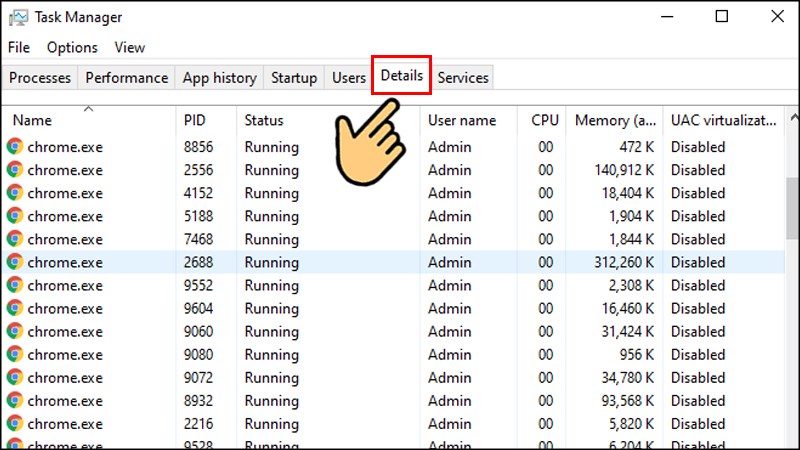Click chrome icon for PID 9080
The width and height of the screenshot is (800, 450).
click(x=15, y=354)
